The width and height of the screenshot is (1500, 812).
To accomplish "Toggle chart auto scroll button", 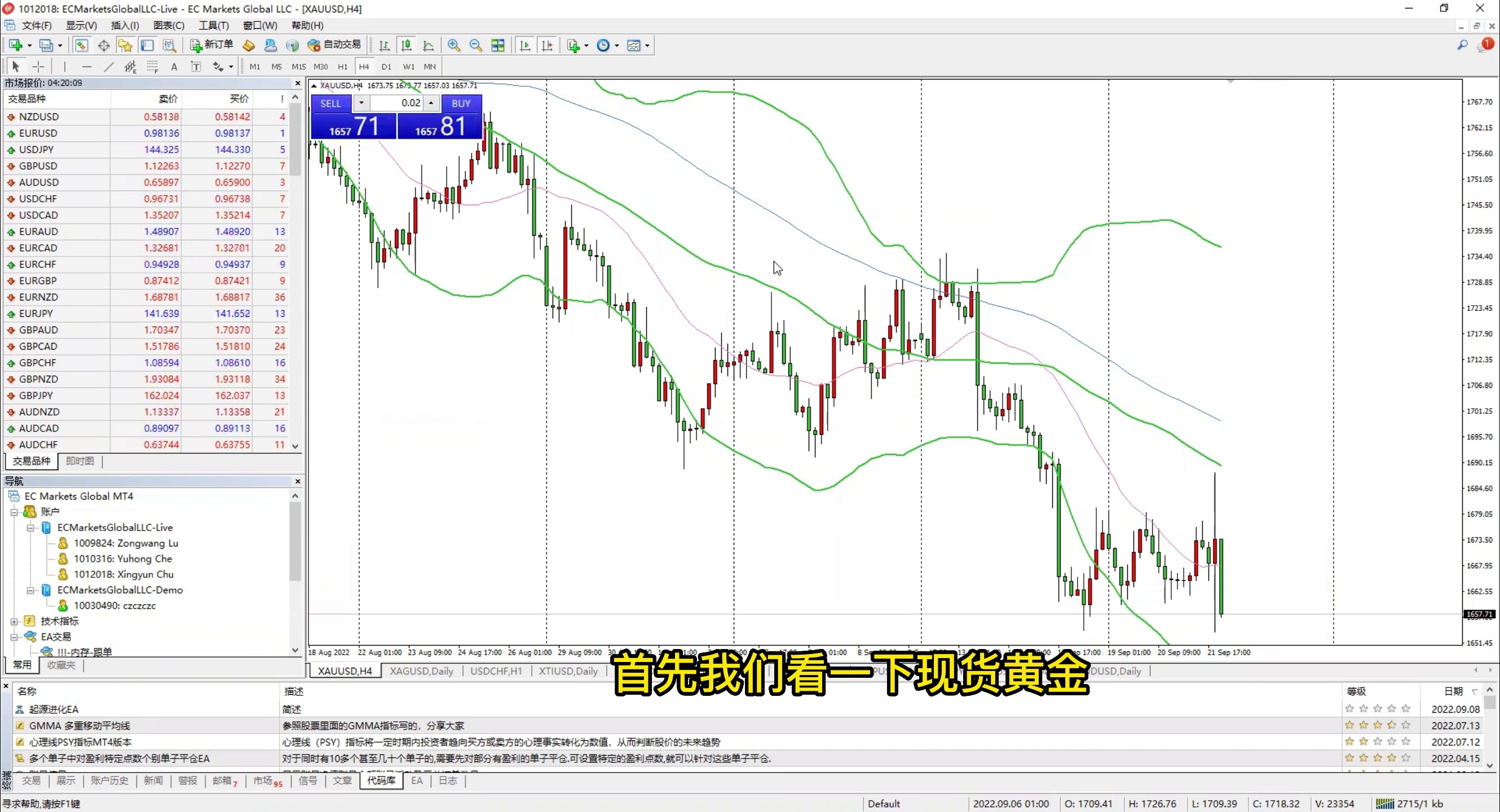I will [524, 46].
